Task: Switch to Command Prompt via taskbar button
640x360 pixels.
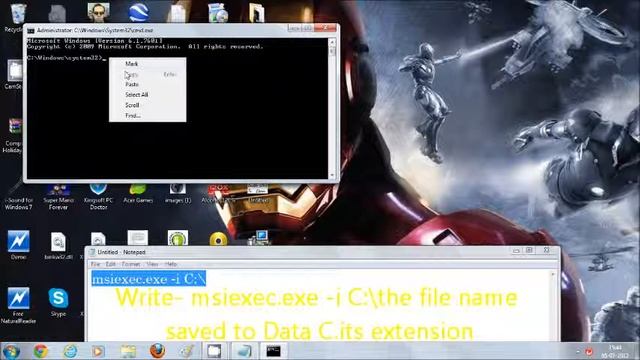Action: pyautogui.click(x=273, y=351)
